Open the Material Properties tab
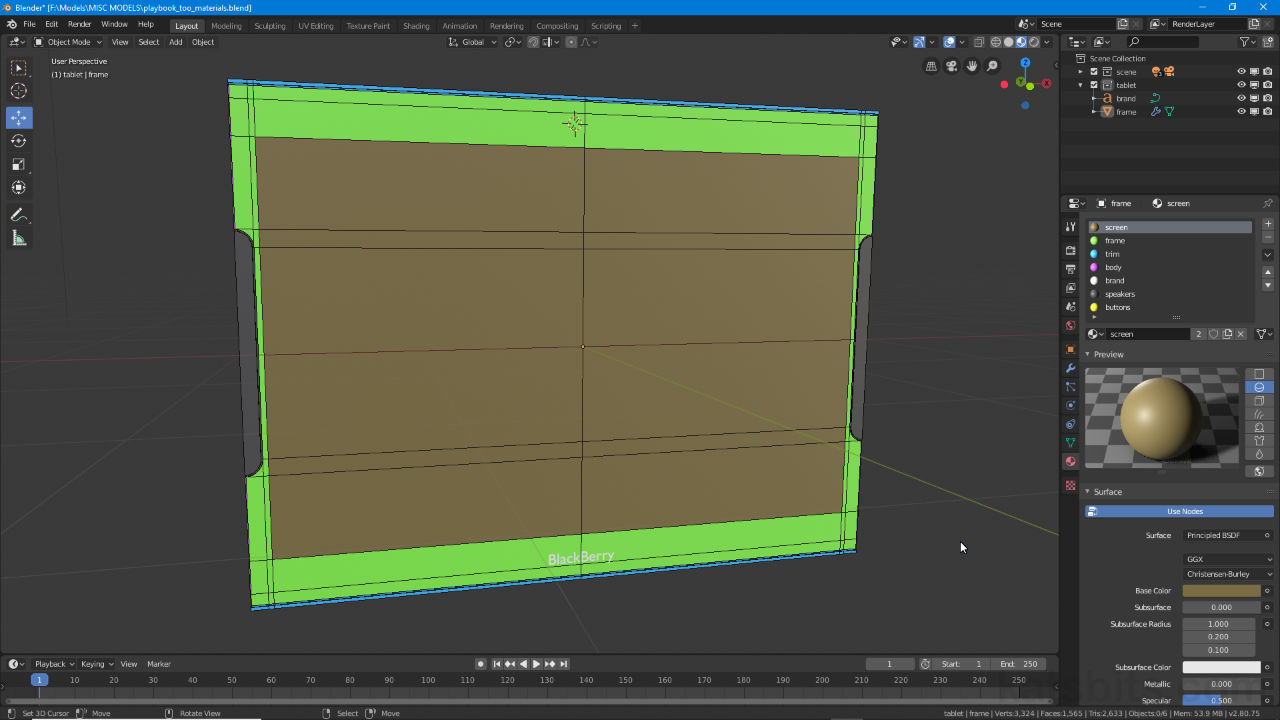Viewport: 1280px width, 720px height. (x=1070, y=461)
